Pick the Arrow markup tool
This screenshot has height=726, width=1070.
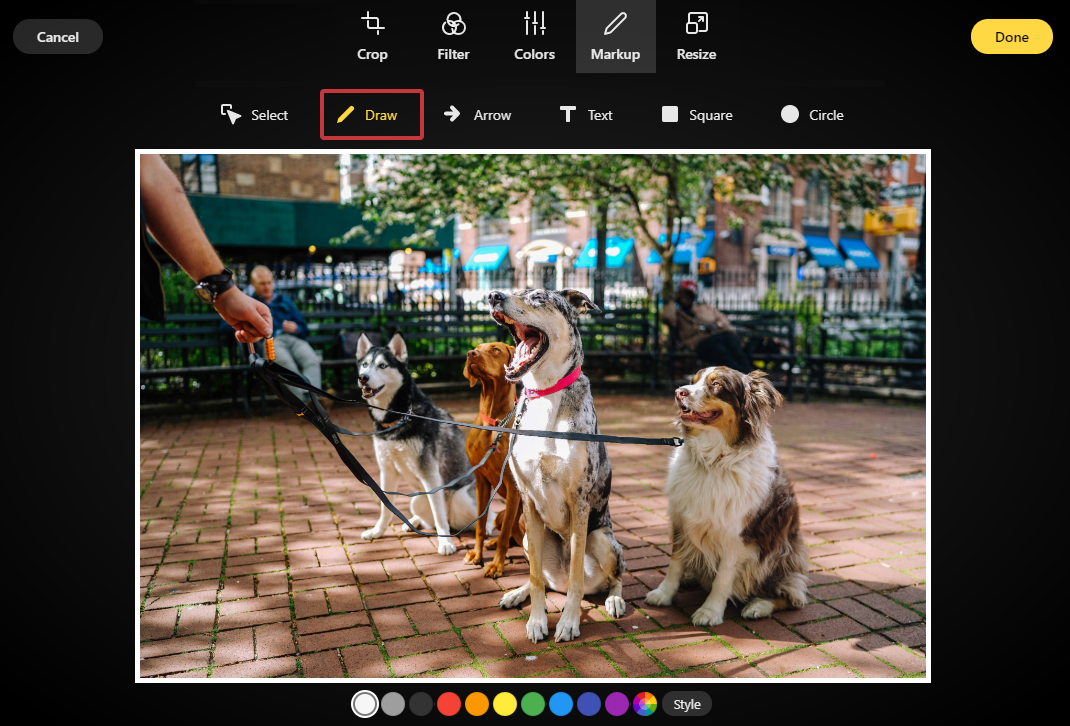pyautogui.click(x=478, y=115)
